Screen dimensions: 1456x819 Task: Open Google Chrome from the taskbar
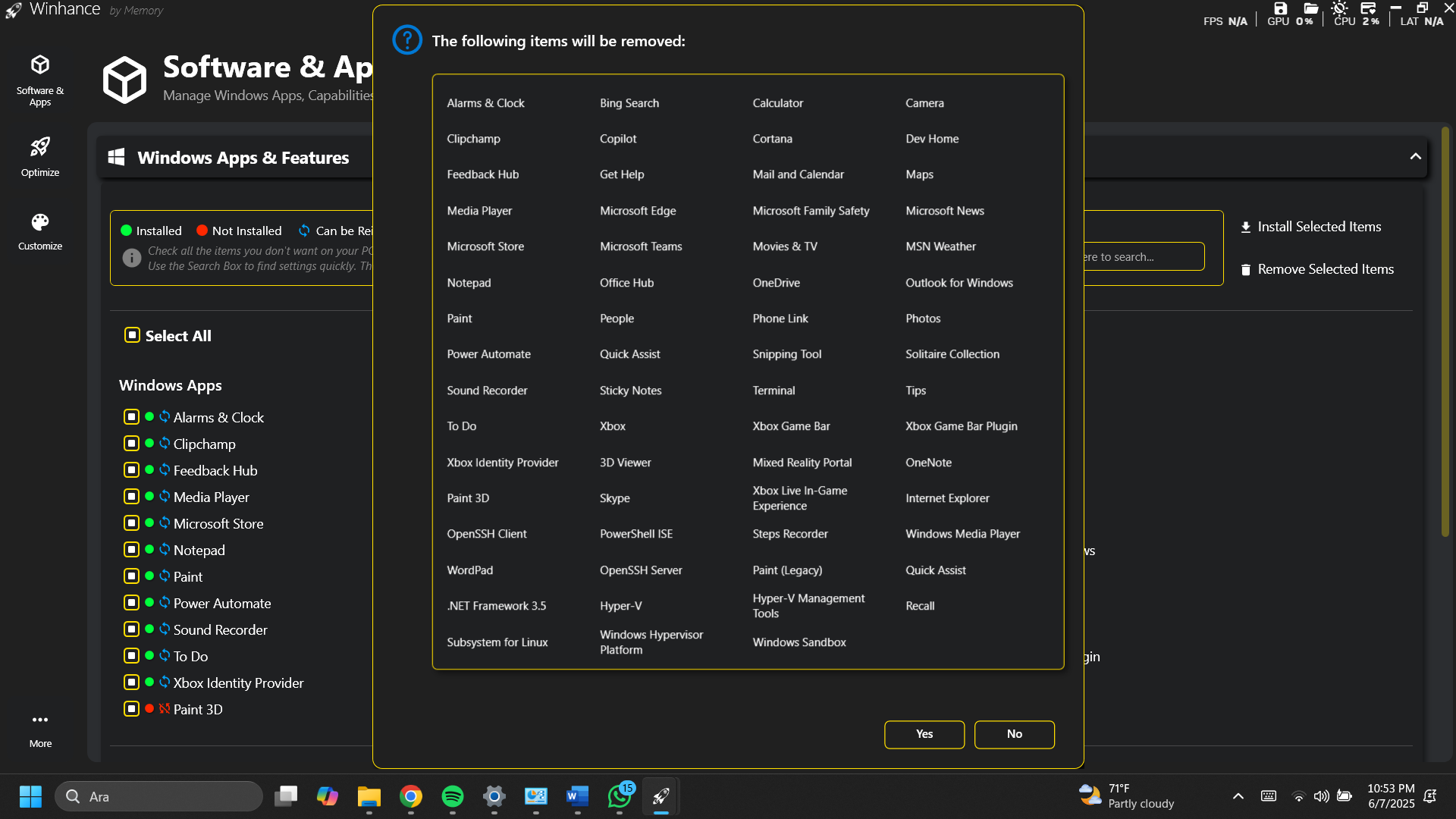click(411, 796)
